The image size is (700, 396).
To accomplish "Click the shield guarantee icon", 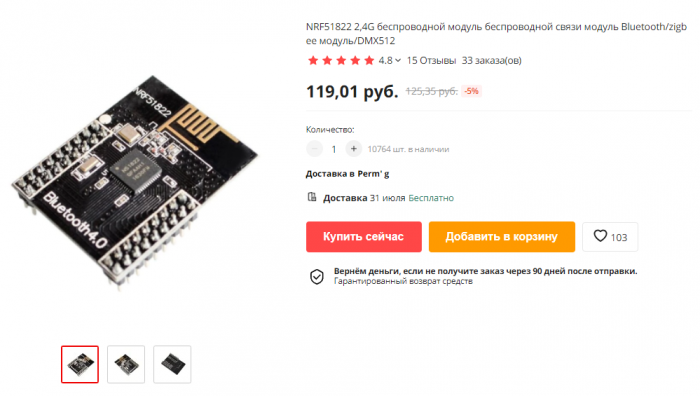I will (x=317, y=277).
